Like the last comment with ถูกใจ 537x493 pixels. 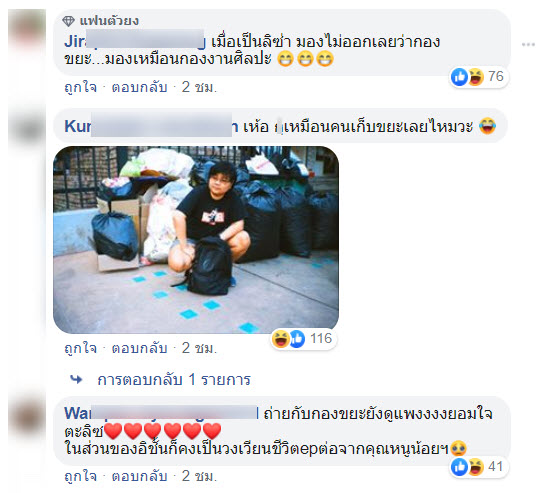pyautogui.click(x=80, y=476)
